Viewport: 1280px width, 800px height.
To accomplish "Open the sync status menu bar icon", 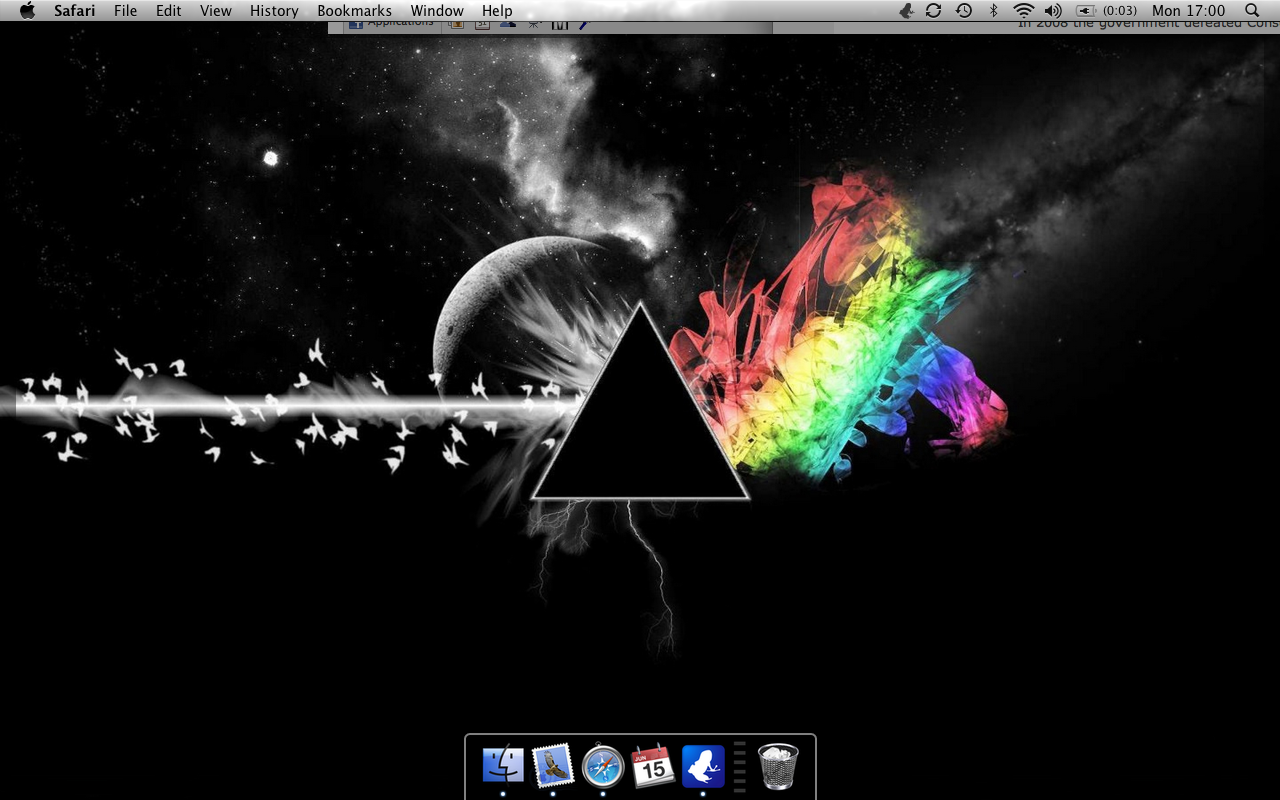I will (x=933, y=11).
